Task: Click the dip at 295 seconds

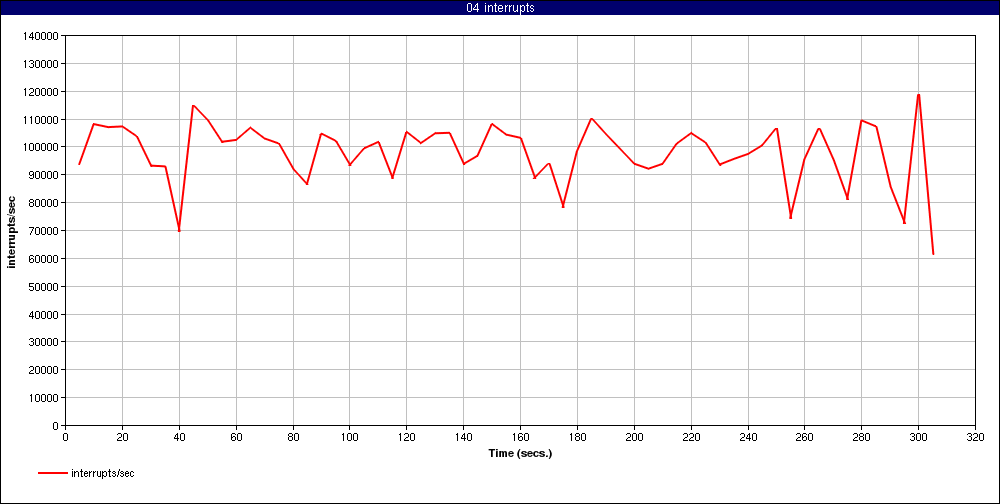Action: [904, 222]
